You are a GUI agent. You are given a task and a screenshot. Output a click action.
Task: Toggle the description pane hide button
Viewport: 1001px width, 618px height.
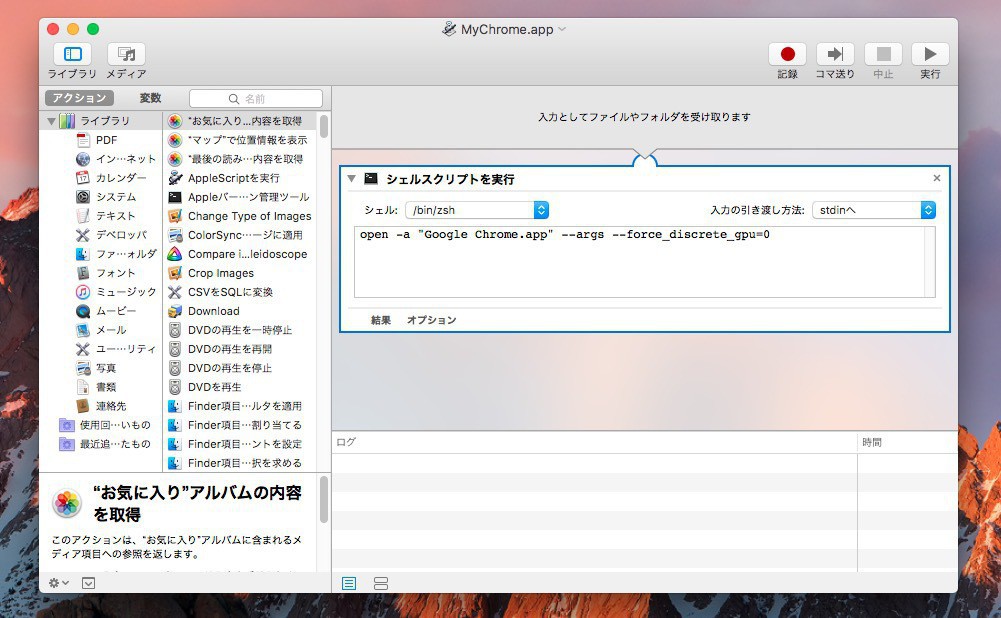point(88,583)
